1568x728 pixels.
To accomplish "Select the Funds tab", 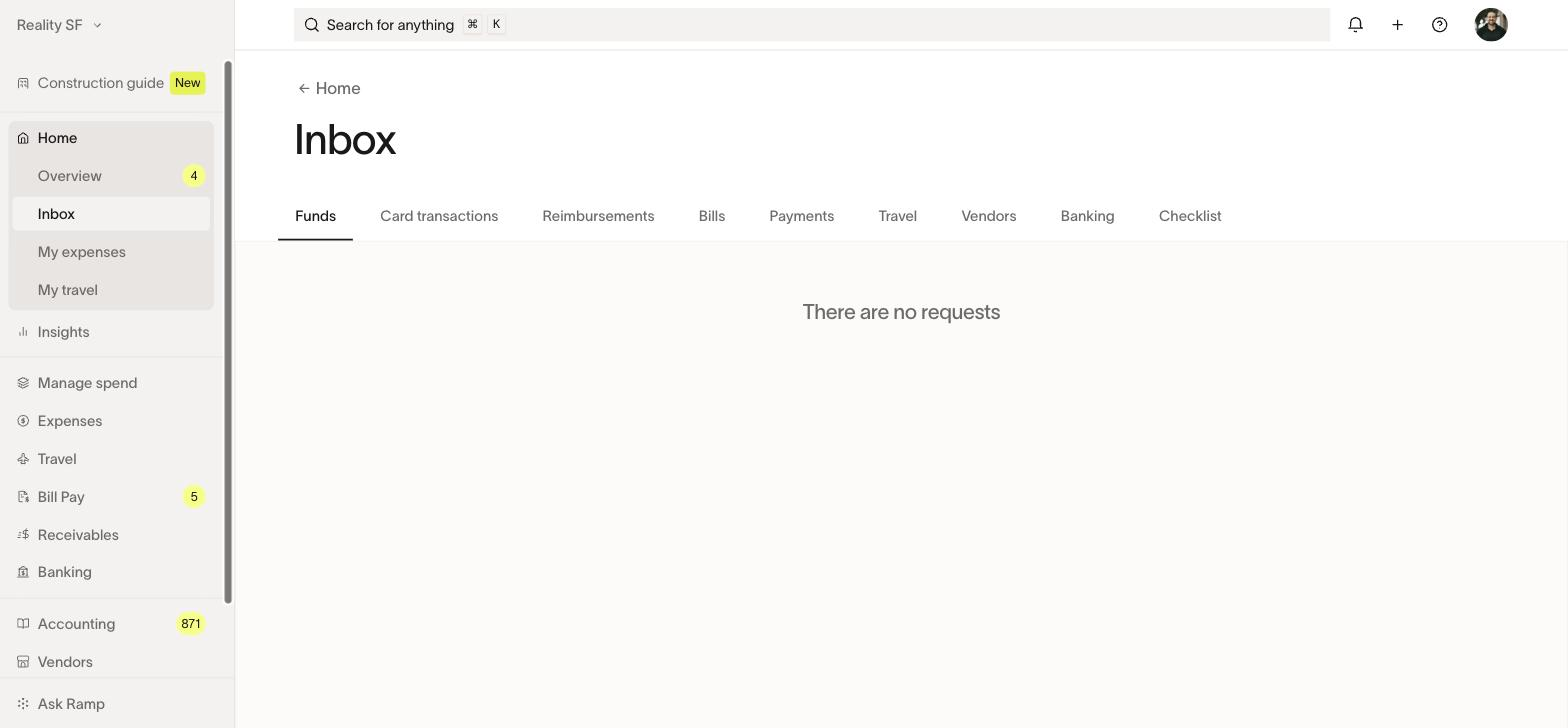I will [x=315, y=216].
